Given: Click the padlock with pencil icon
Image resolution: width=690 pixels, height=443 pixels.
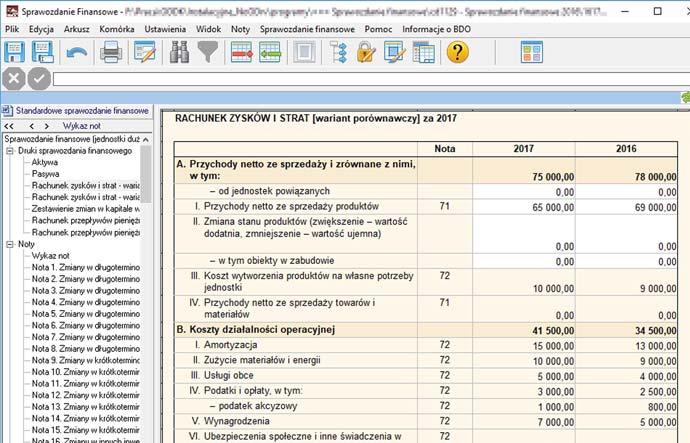Looking at the screenshot, I should pos(366,52).
